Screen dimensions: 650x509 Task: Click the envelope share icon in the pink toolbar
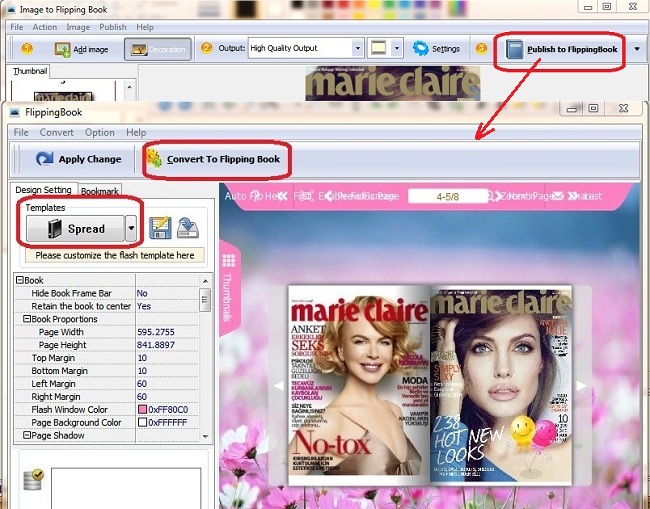[x=558, y=196]
